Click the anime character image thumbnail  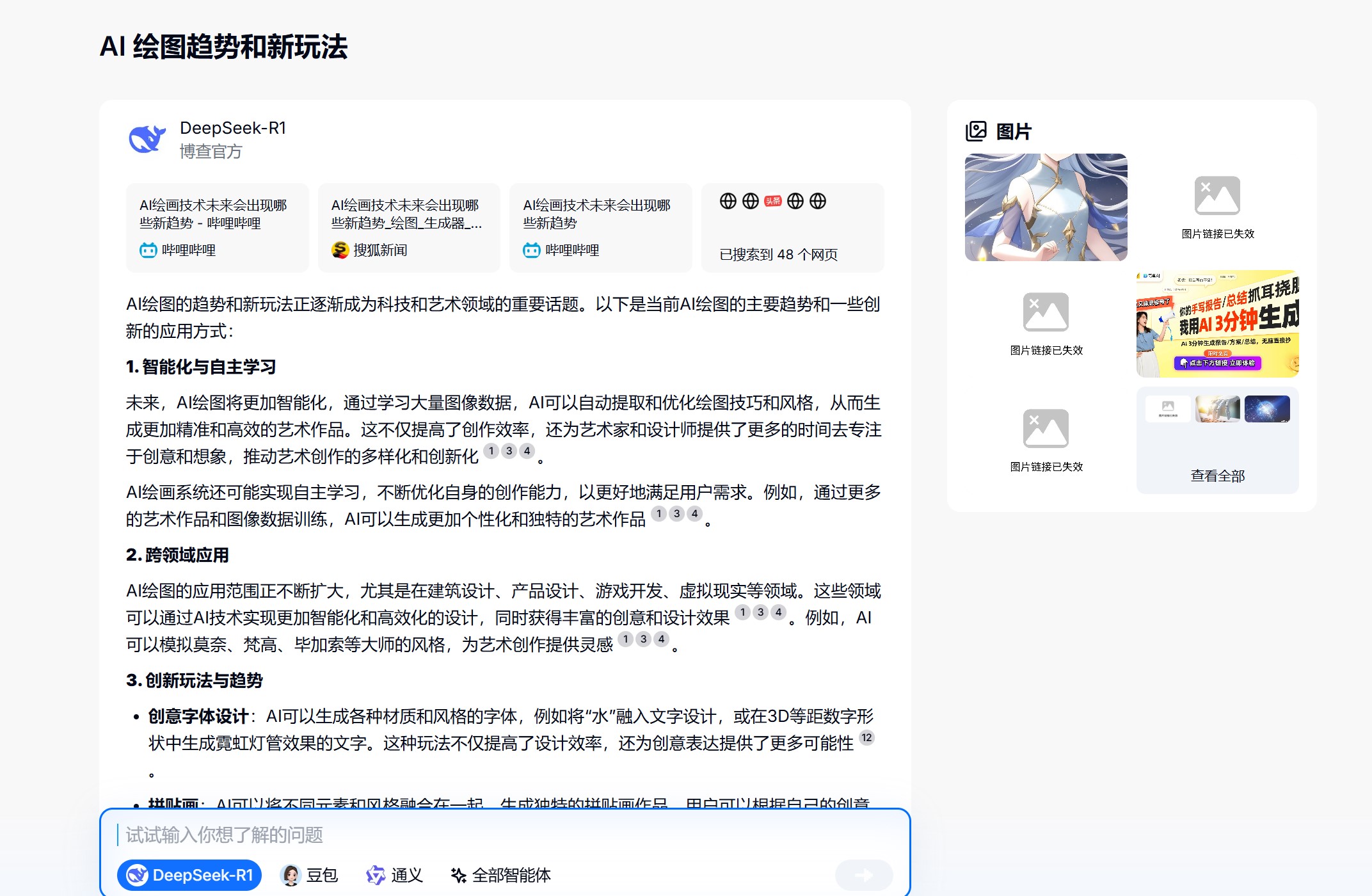coord(1046,206)
